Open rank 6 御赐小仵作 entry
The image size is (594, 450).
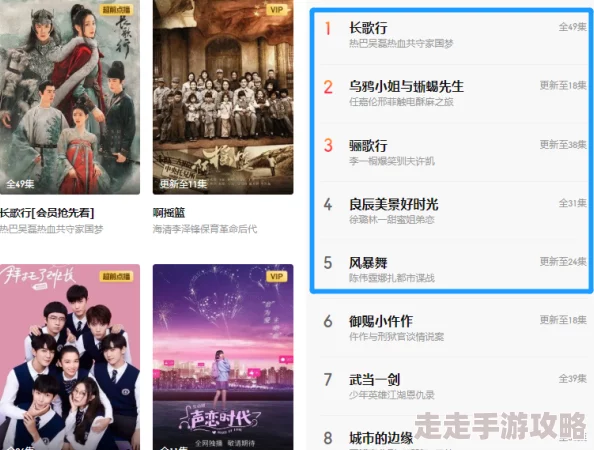point(453,328)
